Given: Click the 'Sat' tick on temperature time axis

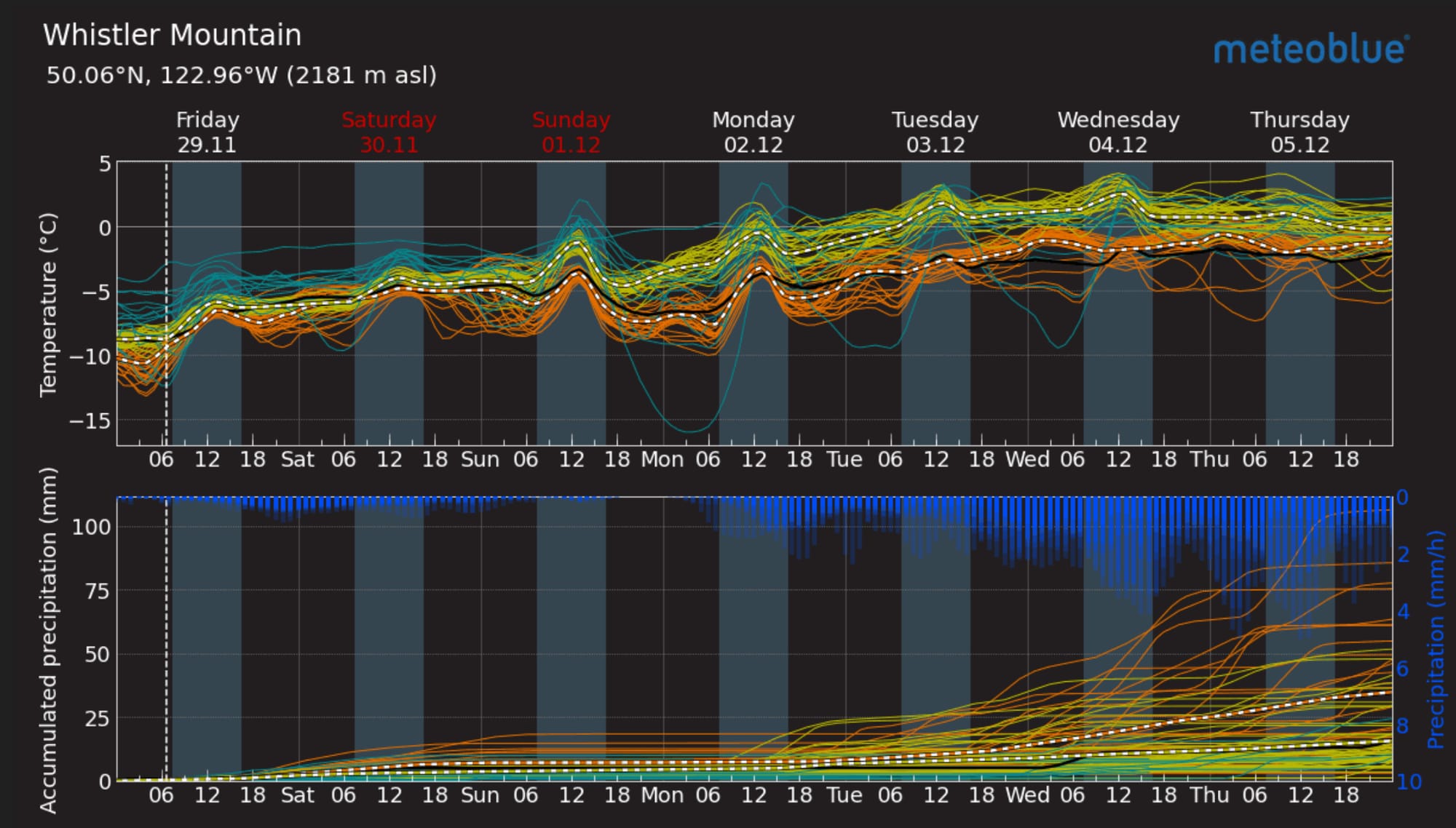Looking at the screenshot, I should coord(298,460).
